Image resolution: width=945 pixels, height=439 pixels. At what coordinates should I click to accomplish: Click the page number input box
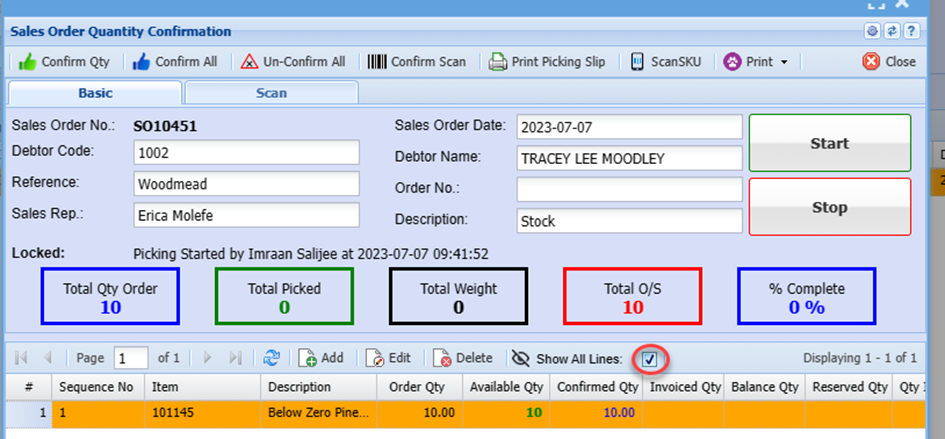[x=131, y=358]
